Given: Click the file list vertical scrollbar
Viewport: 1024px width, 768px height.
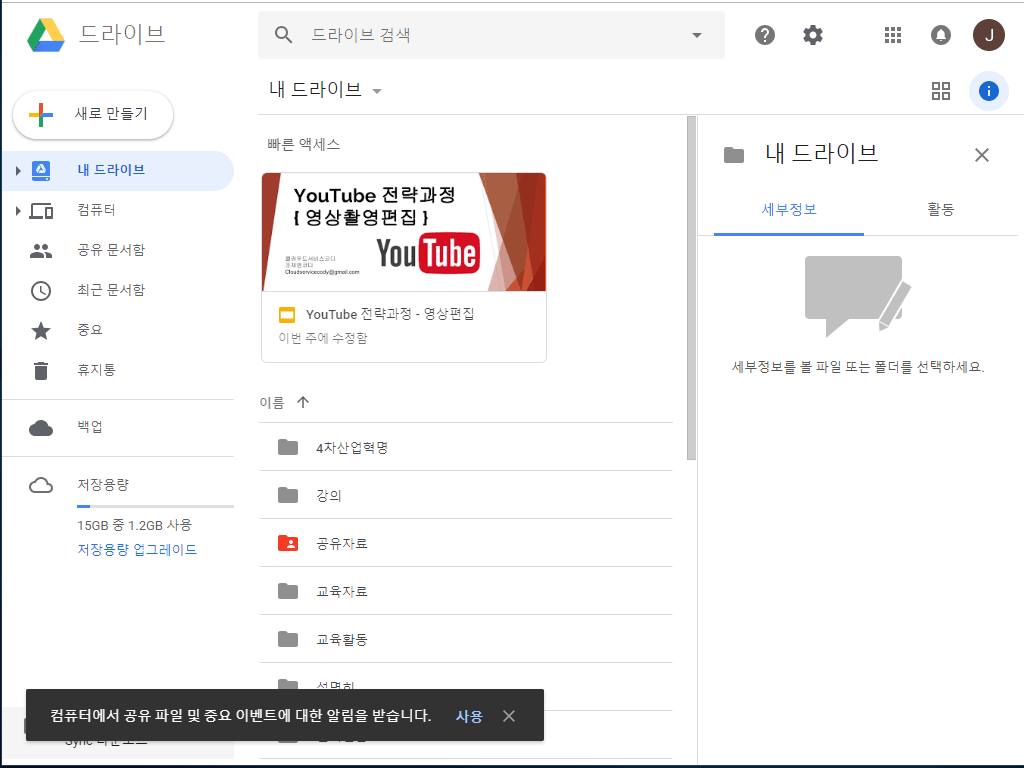Looking at the screenshot, I should click(691, 288).
